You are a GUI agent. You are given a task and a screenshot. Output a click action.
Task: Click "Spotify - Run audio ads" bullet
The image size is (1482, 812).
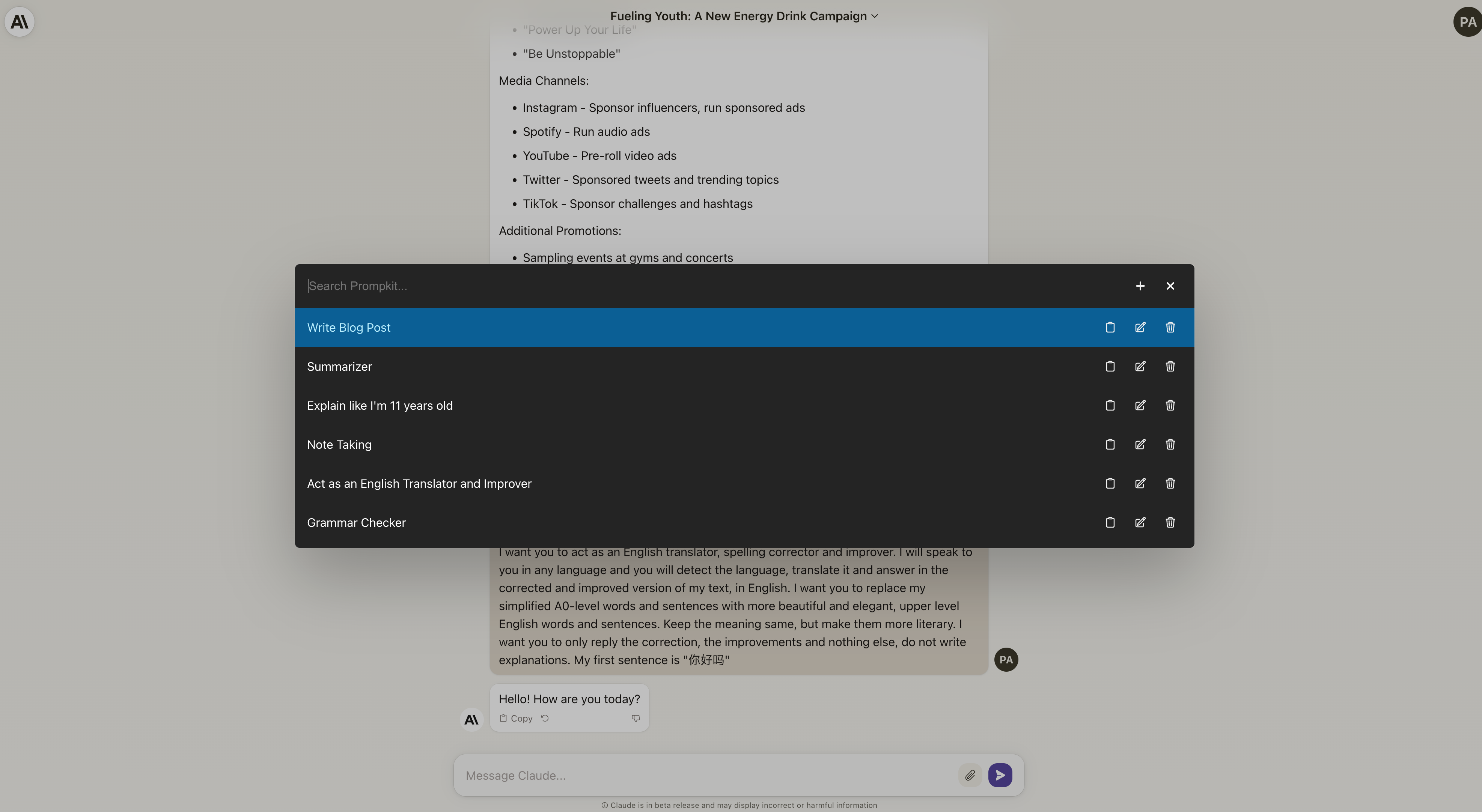click(586, 132)
